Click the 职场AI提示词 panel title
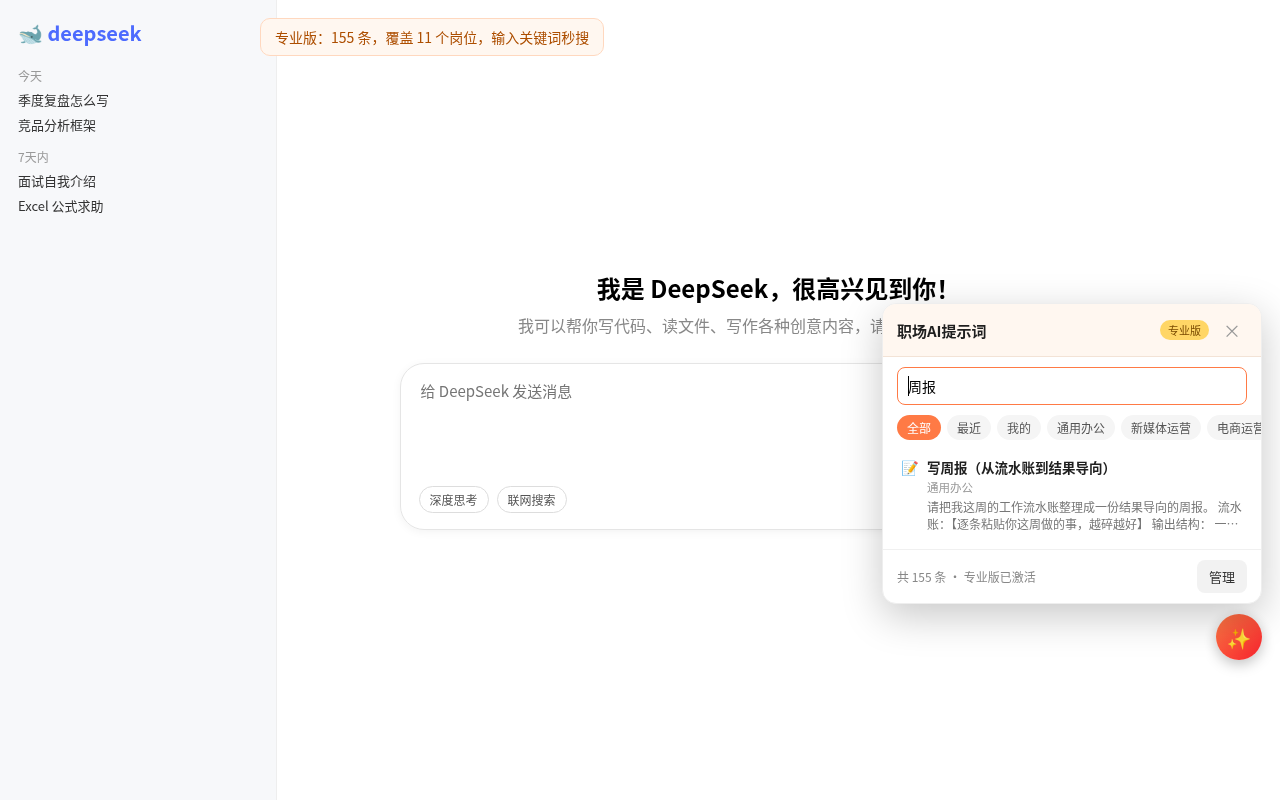 (x=941, y=331)
